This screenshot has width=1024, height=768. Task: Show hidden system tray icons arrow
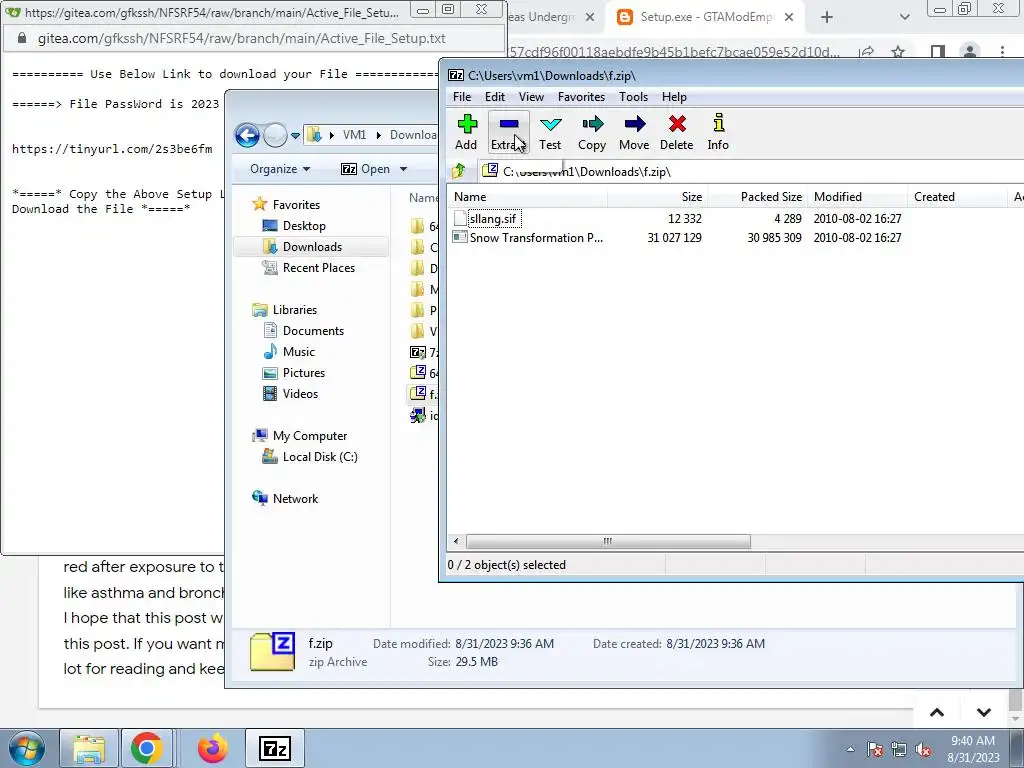850,749
